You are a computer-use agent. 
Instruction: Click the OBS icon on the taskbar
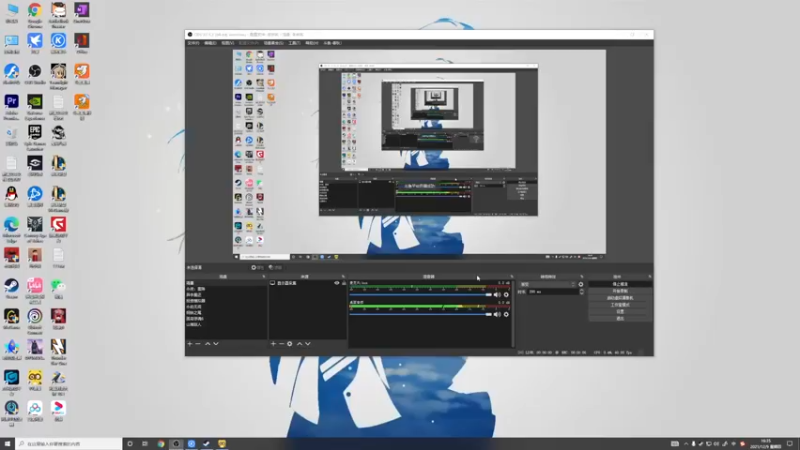[176, 444]
